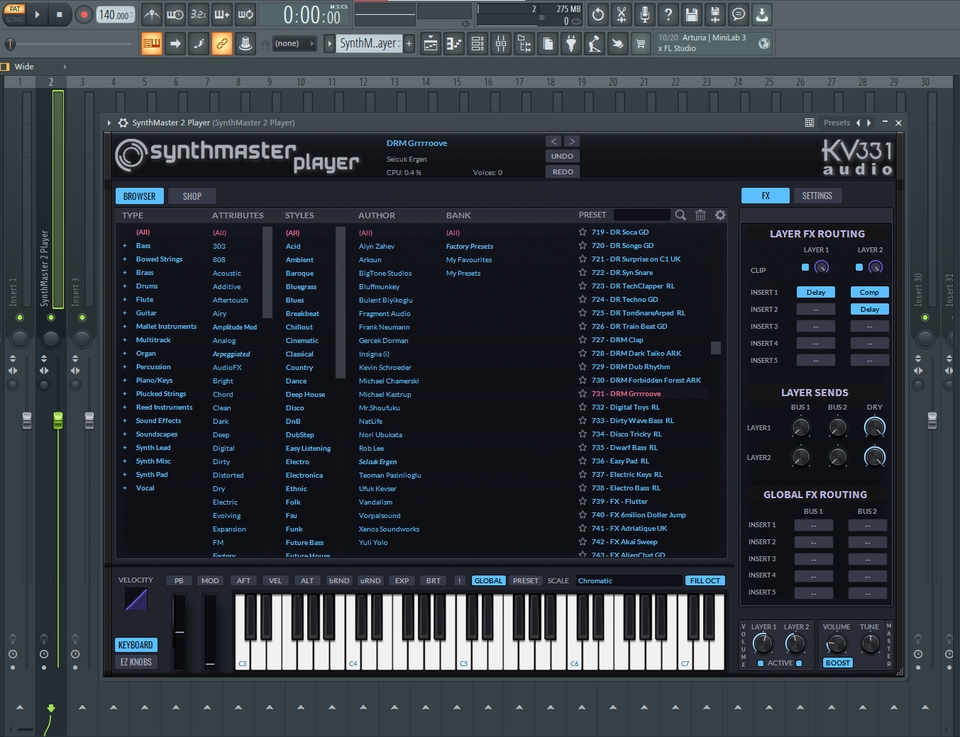
Task: Click the trash icon beside preset search
Action: tap(700, 215)
